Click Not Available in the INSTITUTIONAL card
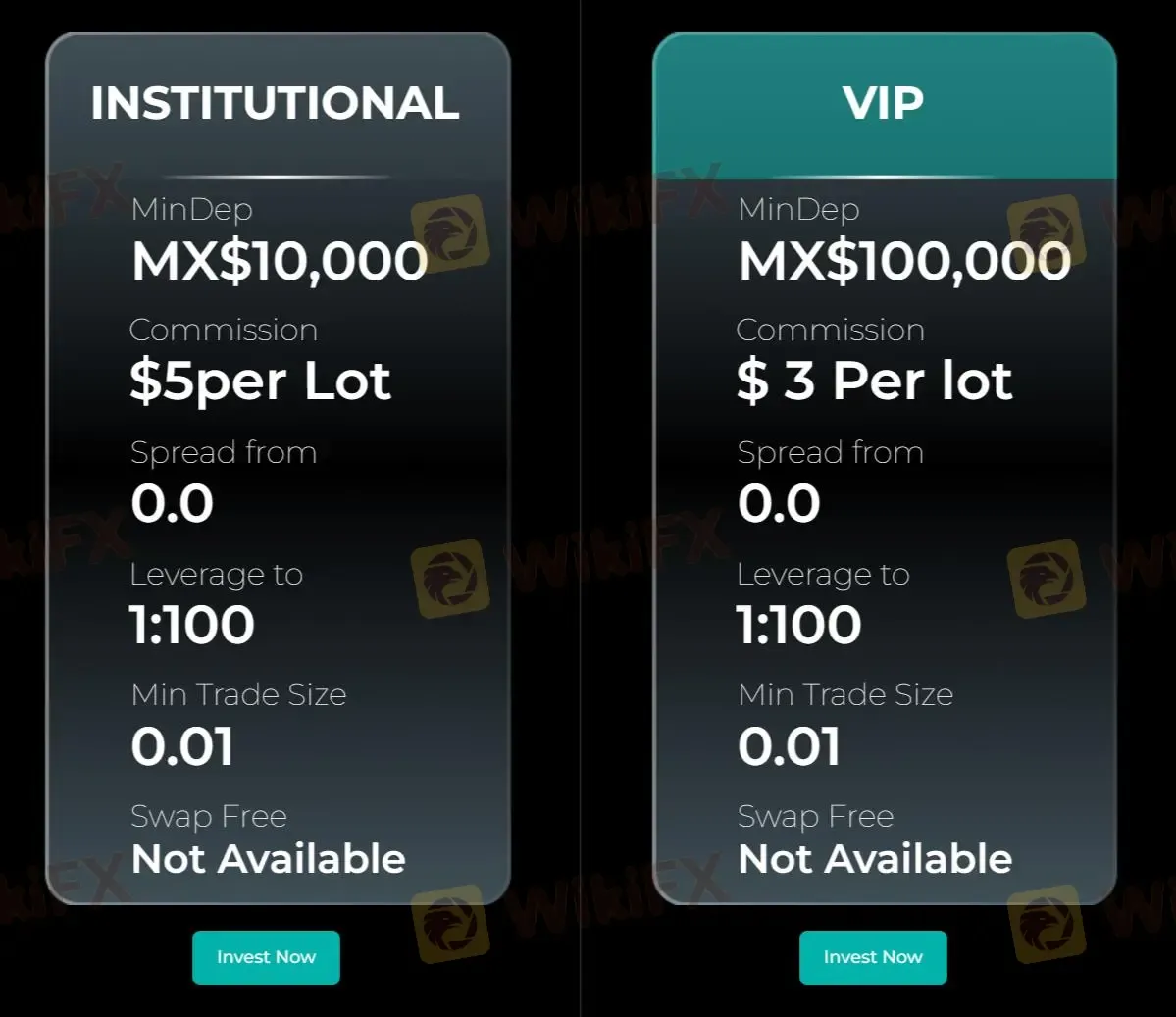This screenshot has height=1017, width=1176. [268, 859]
